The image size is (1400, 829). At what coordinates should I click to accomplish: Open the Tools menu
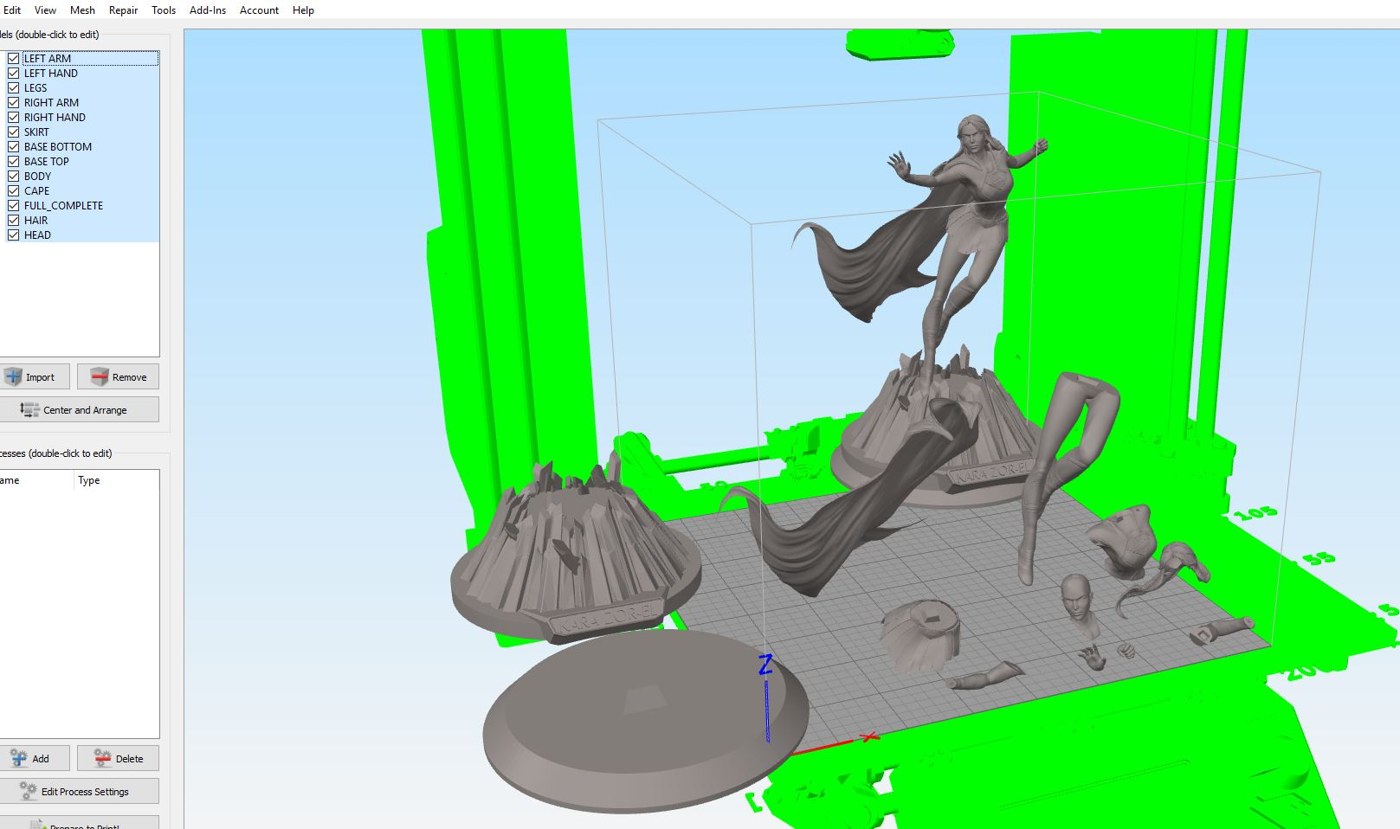[163, 10]
